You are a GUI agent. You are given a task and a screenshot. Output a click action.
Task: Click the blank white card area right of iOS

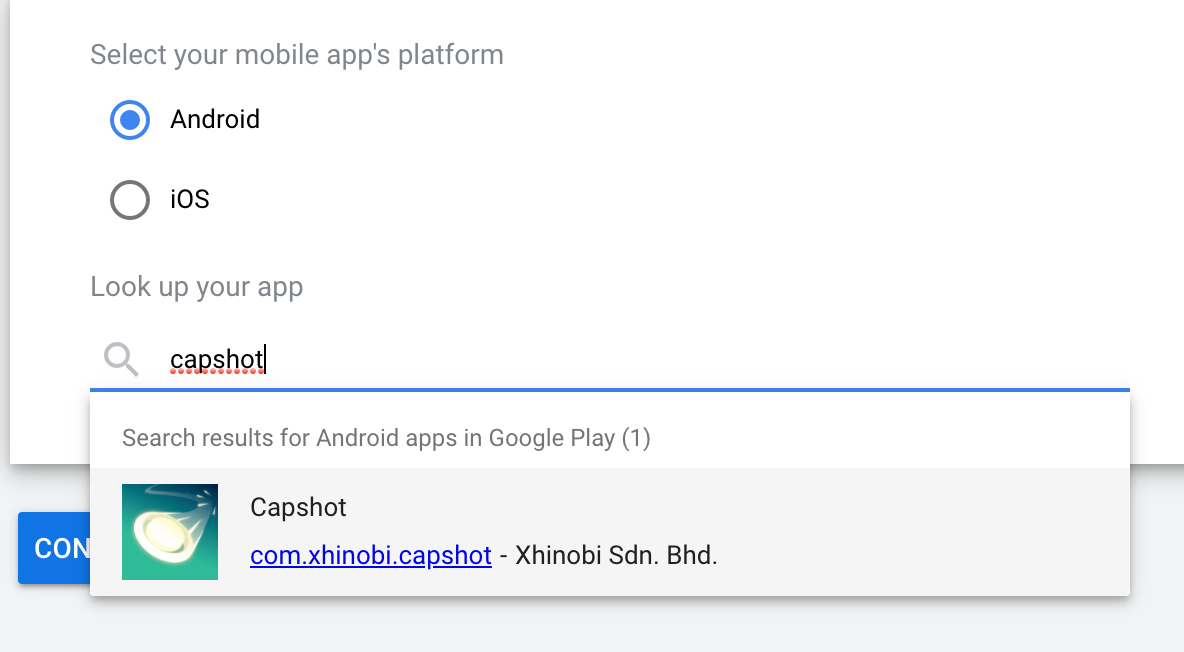[680, 200]
